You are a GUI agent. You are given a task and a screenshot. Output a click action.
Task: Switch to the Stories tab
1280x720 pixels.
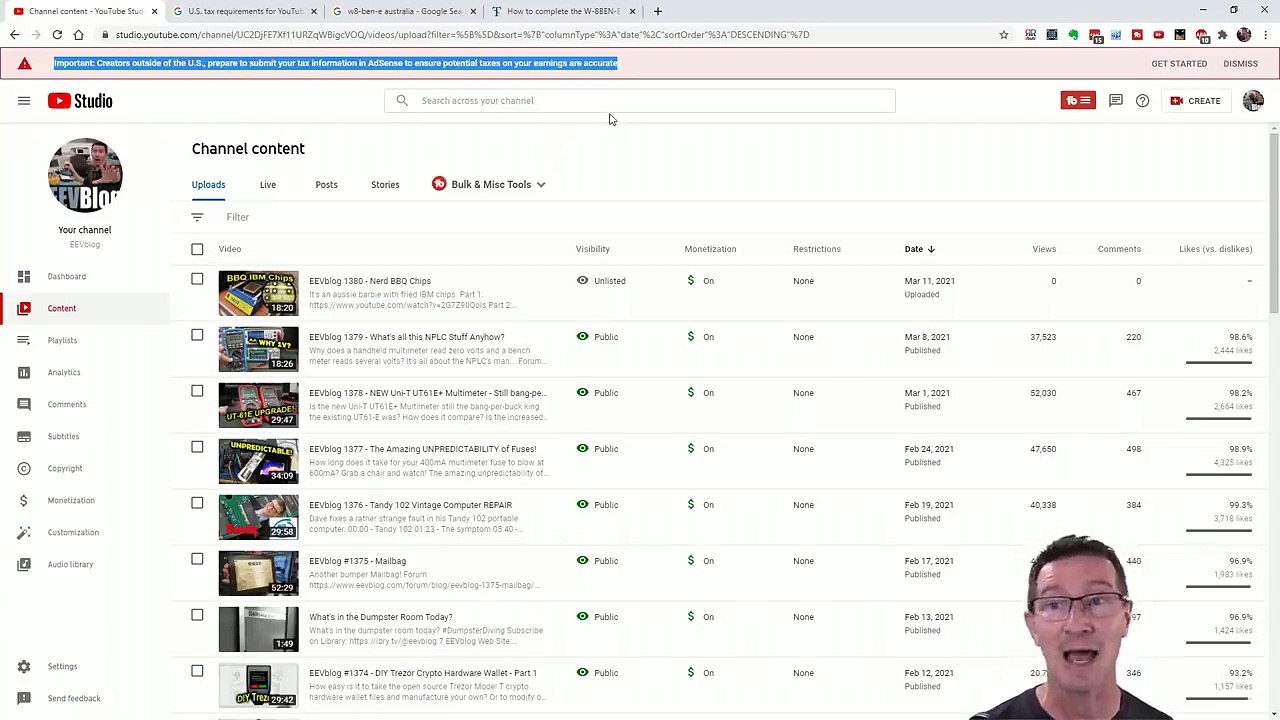(x=385, y=184)
